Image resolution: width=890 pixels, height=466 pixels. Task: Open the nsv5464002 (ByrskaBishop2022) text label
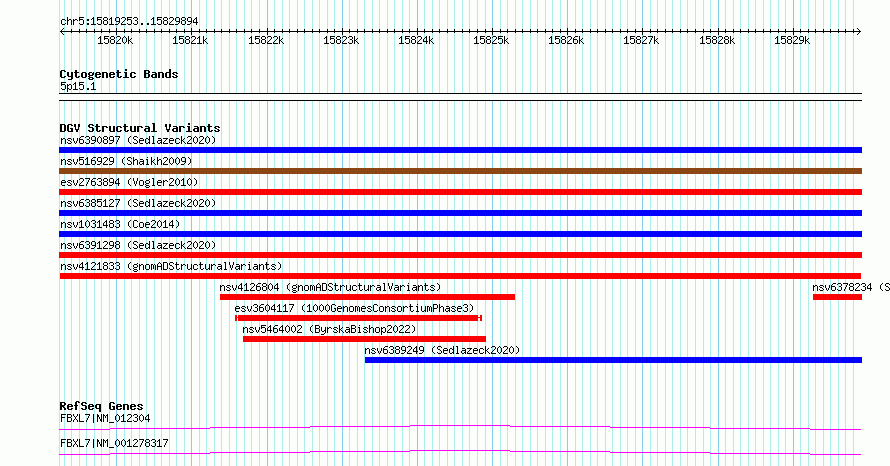click(x=329, y=329)
